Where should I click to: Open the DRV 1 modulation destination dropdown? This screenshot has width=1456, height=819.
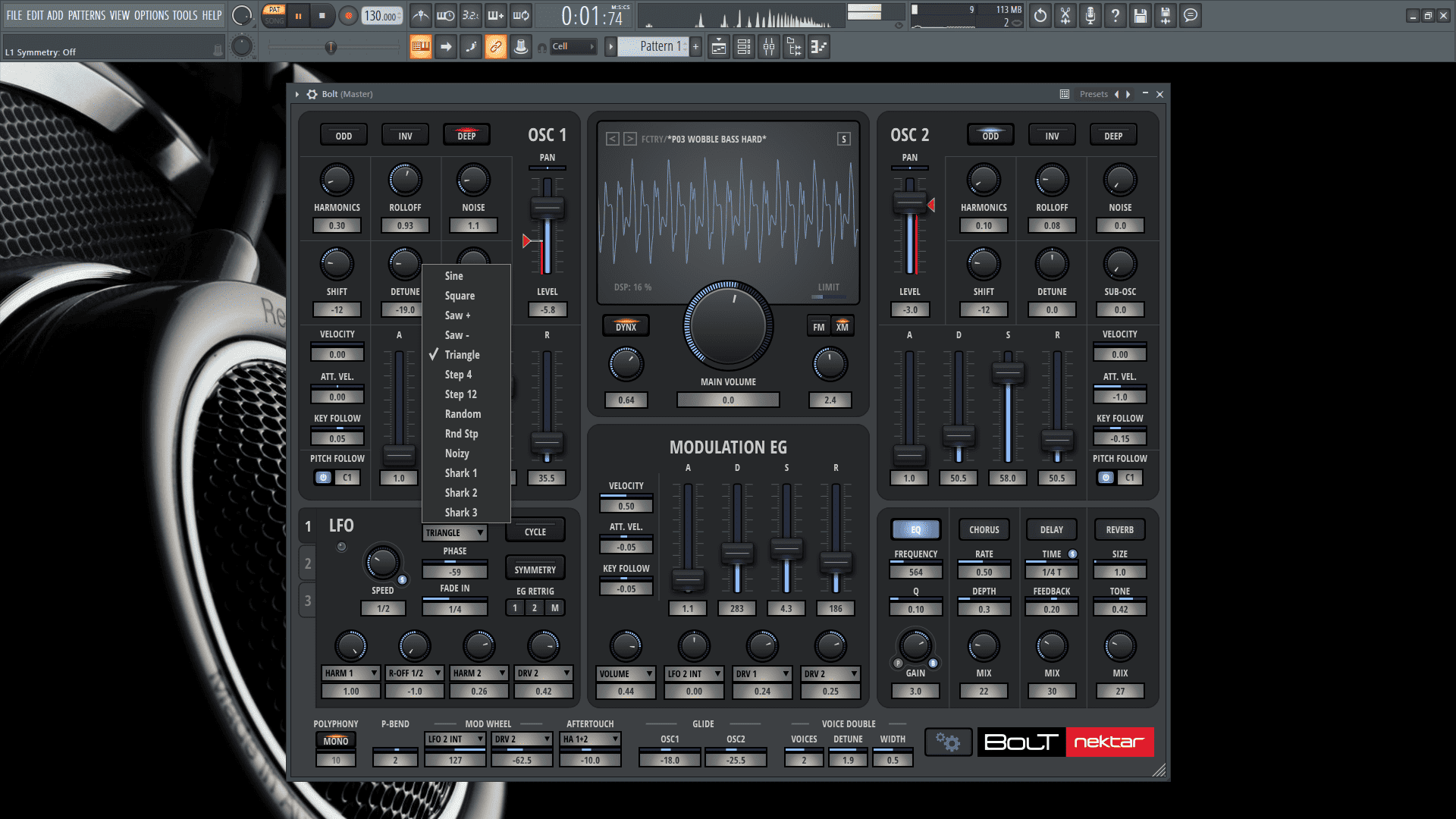(x=762, y=673)
